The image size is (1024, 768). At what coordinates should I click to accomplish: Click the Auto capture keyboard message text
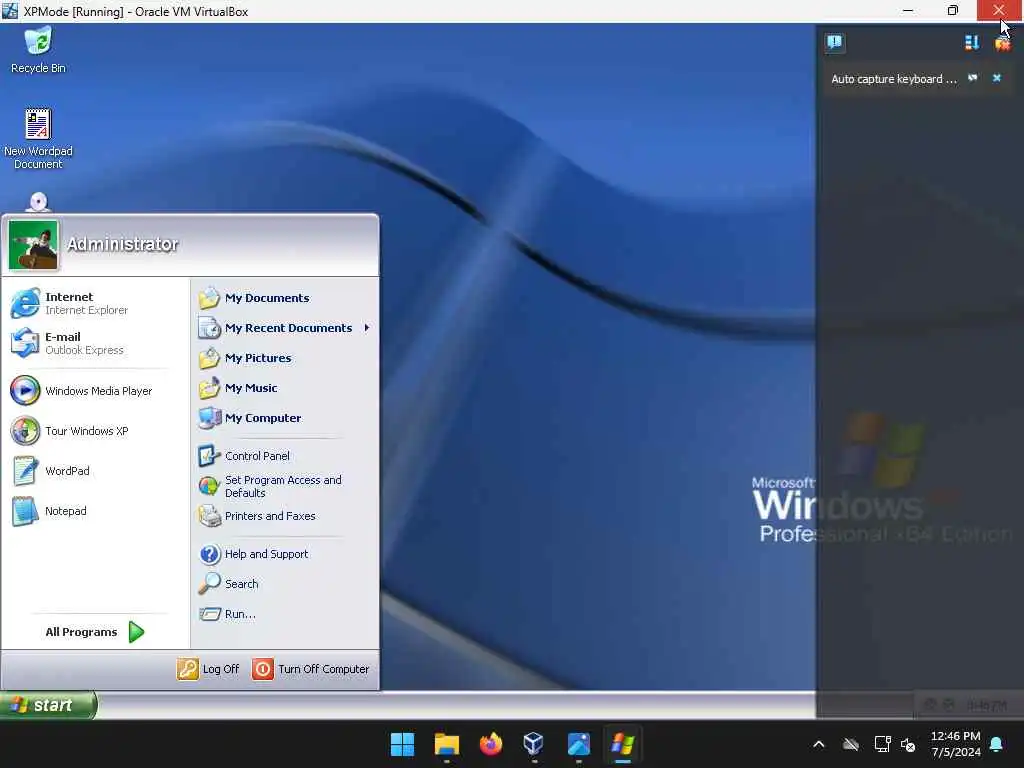[893, 79]
